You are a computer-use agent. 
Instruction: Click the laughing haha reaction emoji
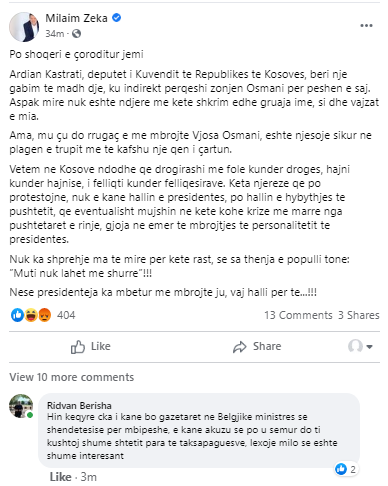31,315
